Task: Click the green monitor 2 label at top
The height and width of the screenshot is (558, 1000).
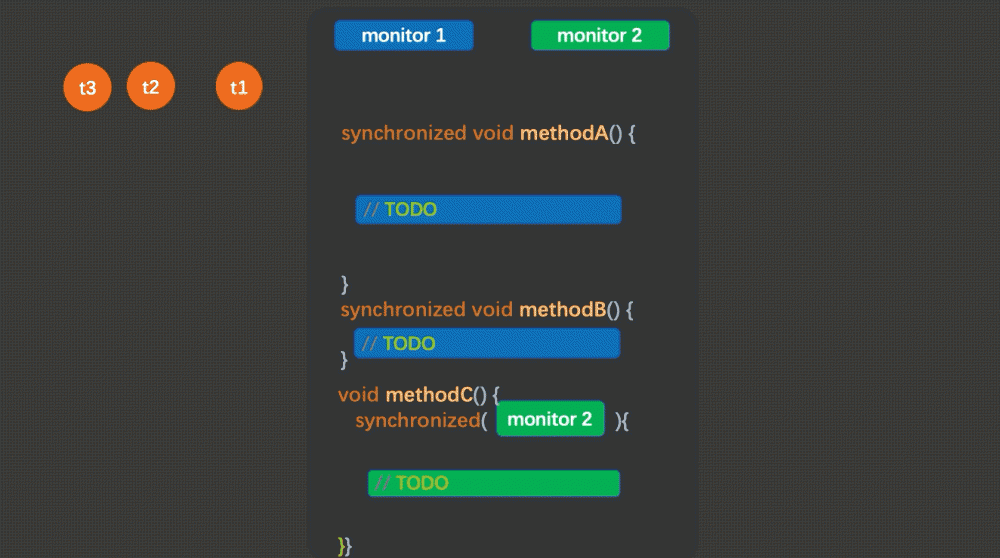Action: point(599,36)
